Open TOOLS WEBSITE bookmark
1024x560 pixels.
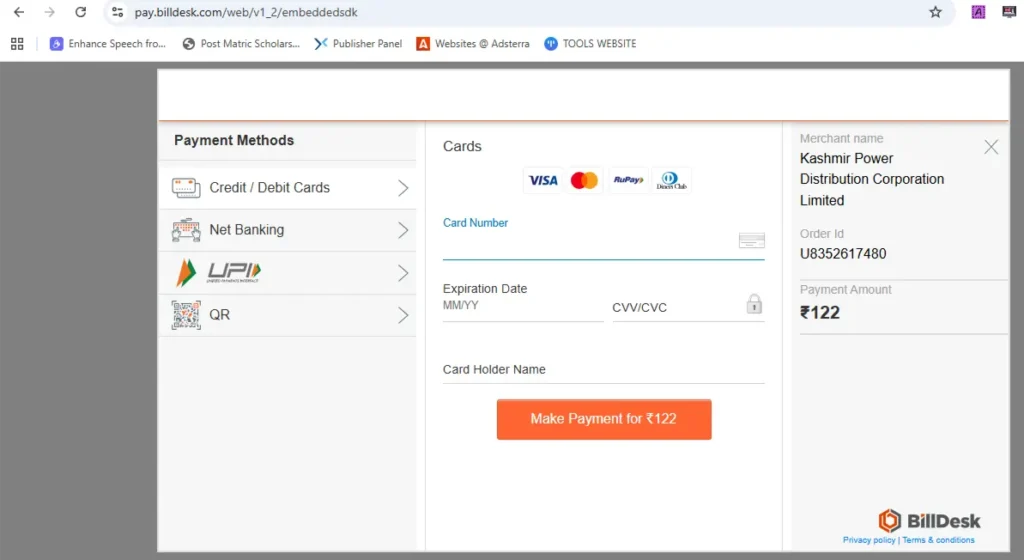pyautogui.click(x=590, y=44)
